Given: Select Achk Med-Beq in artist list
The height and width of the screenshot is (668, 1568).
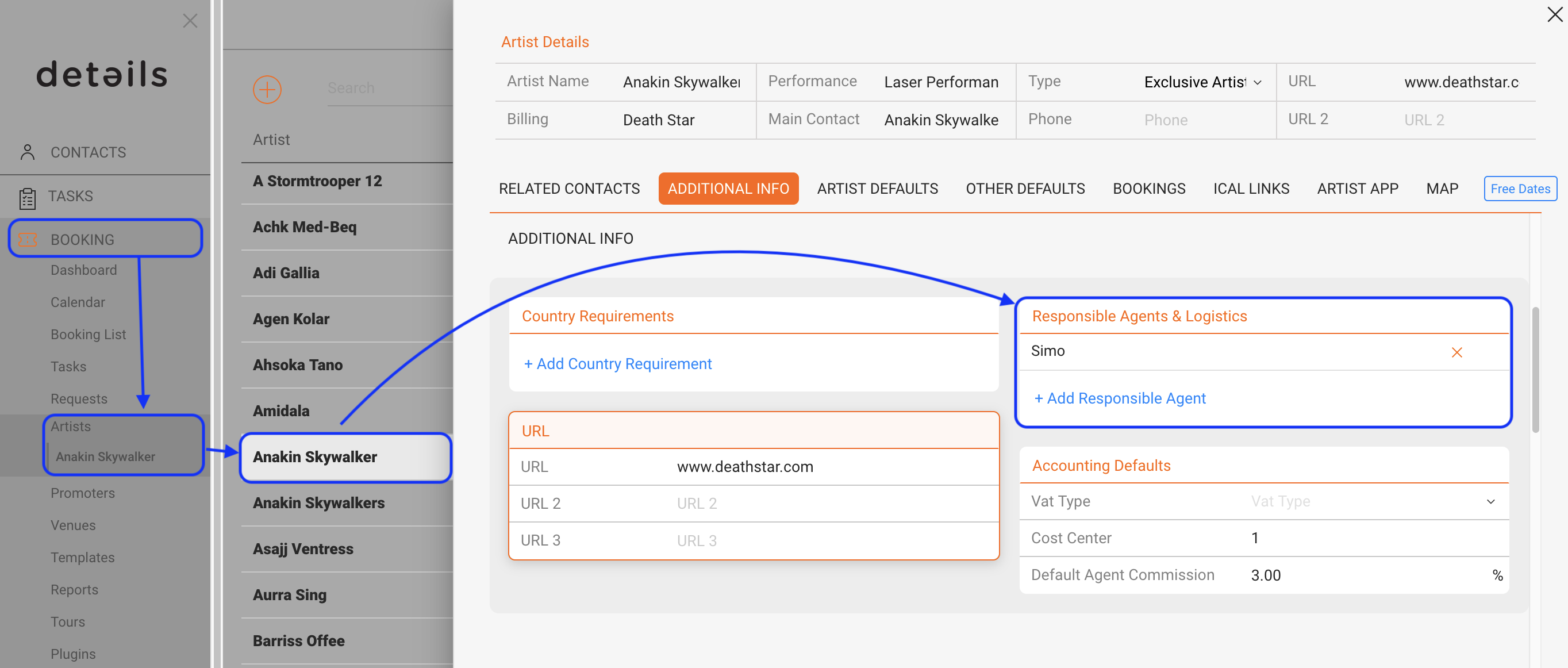Looking at the screenshot, I should tap(347, 227).
